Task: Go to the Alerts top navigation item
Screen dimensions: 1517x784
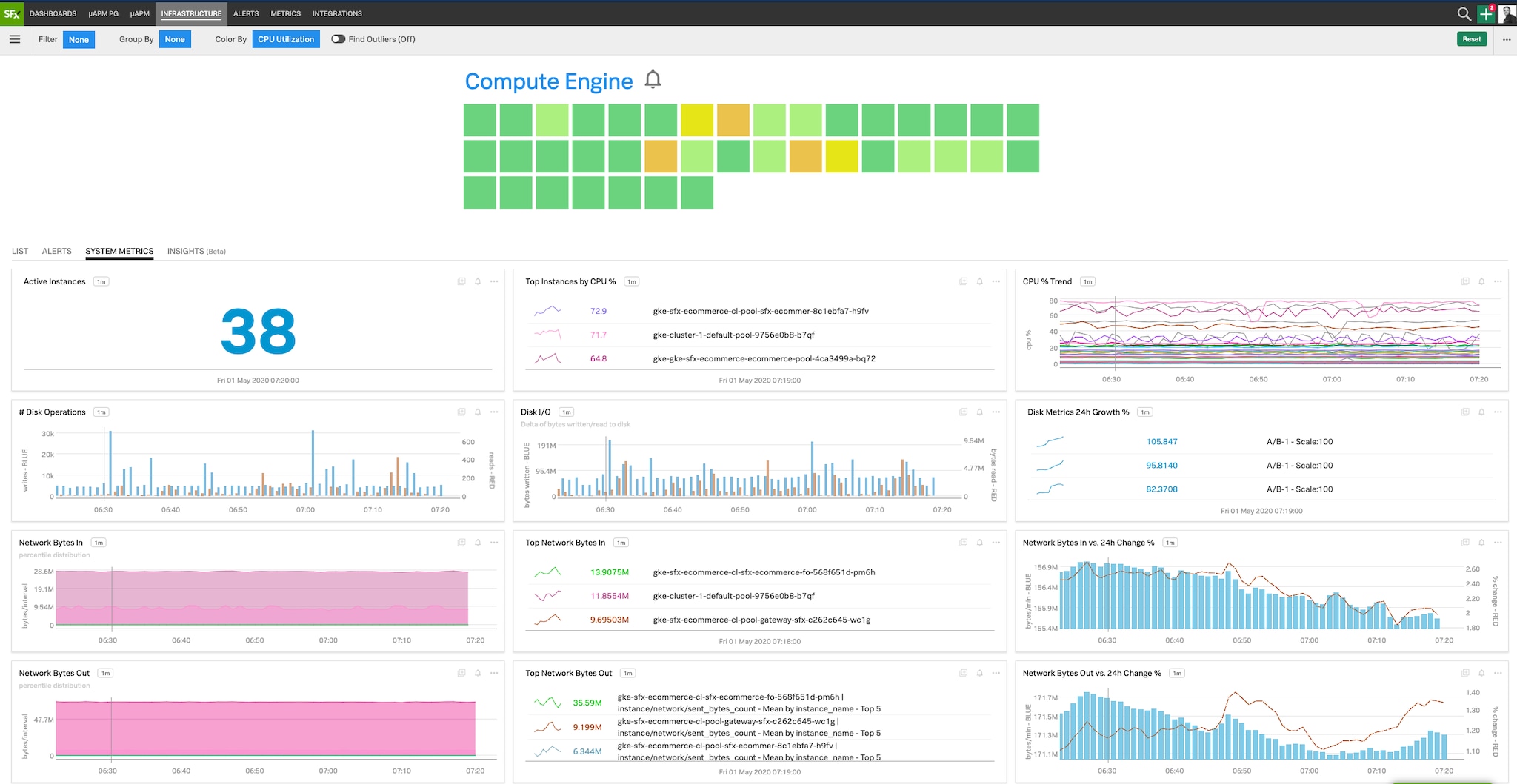Action: pyautogui.click(x=246, y=13)
